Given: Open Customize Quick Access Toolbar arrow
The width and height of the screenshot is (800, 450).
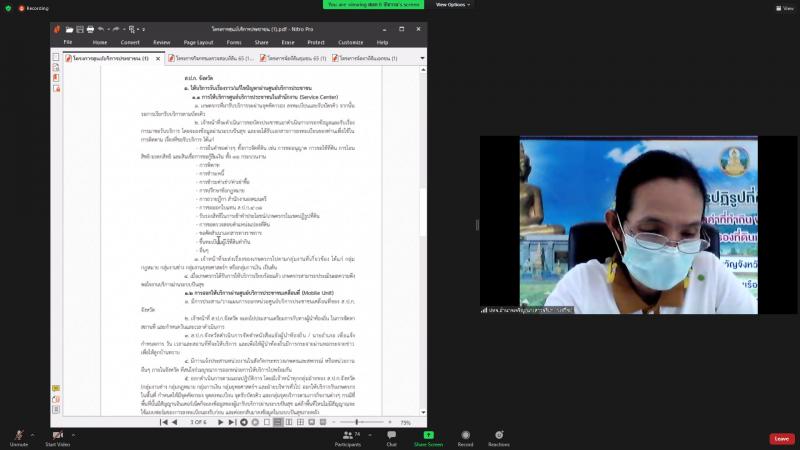Looking at the screenshot, I should click(144, 30).
